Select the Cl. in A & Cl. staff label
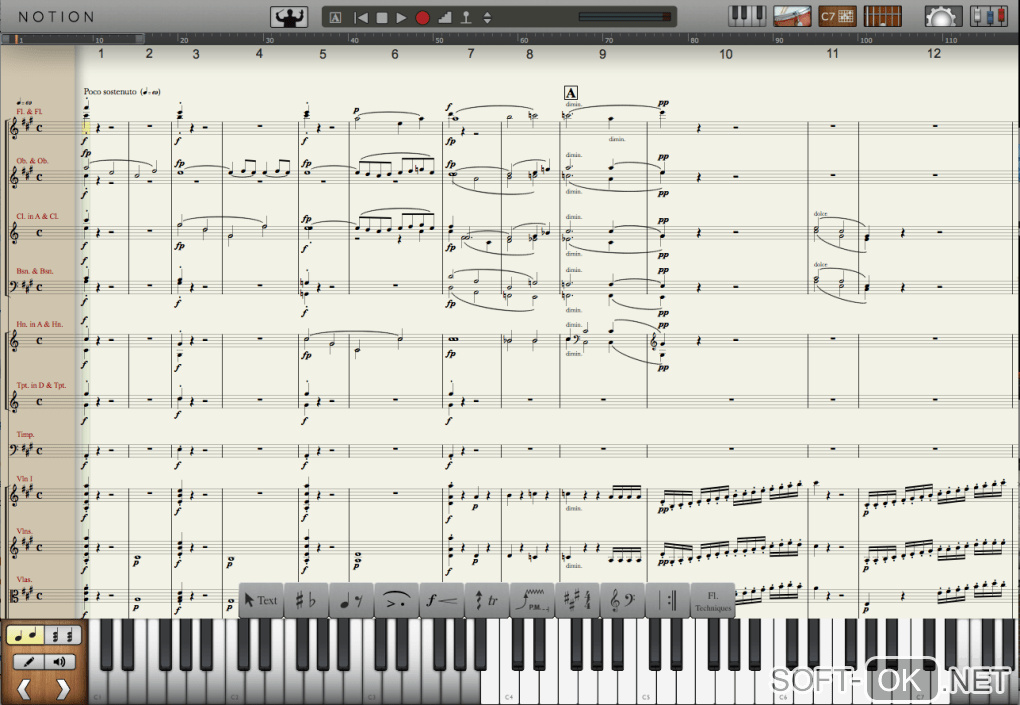Screen dimensions: 1020x705 click(x=37, y=216)
